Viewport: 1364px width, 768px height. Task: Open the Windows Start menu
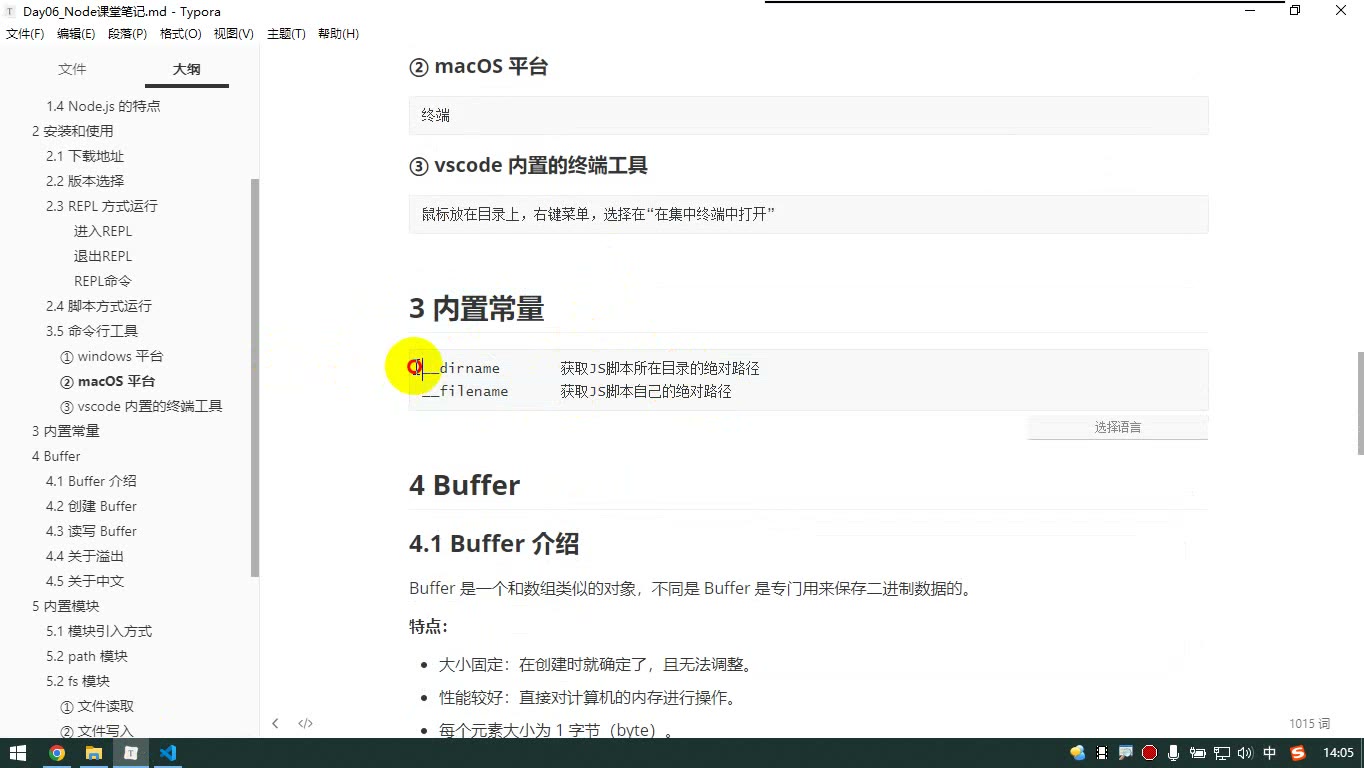click(x=18, y=753)
